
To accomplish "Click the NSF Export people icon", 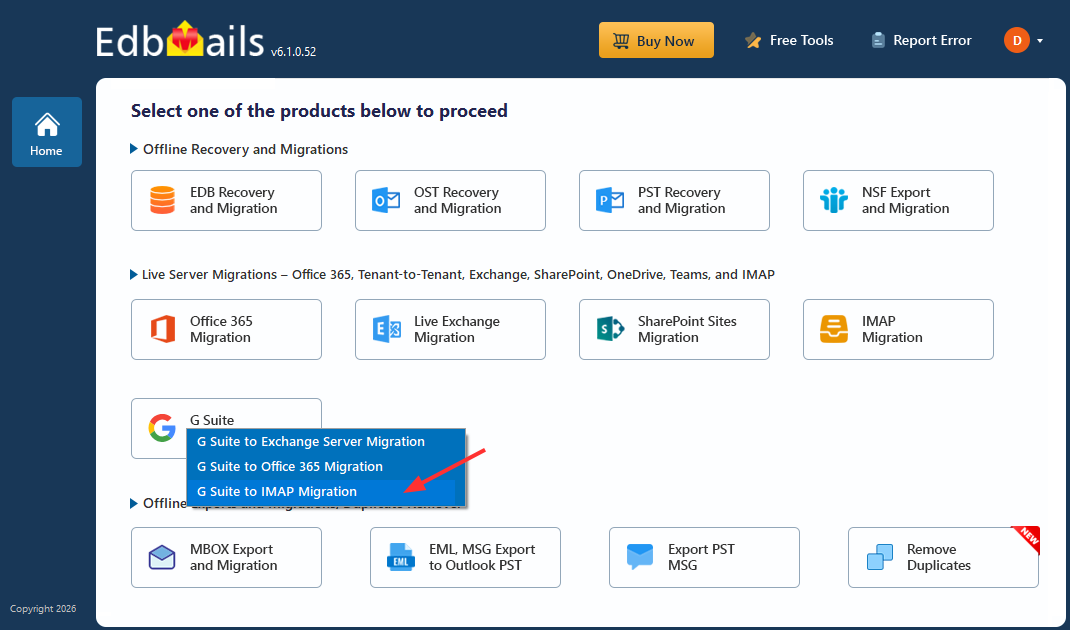I will tap(833, 200).
